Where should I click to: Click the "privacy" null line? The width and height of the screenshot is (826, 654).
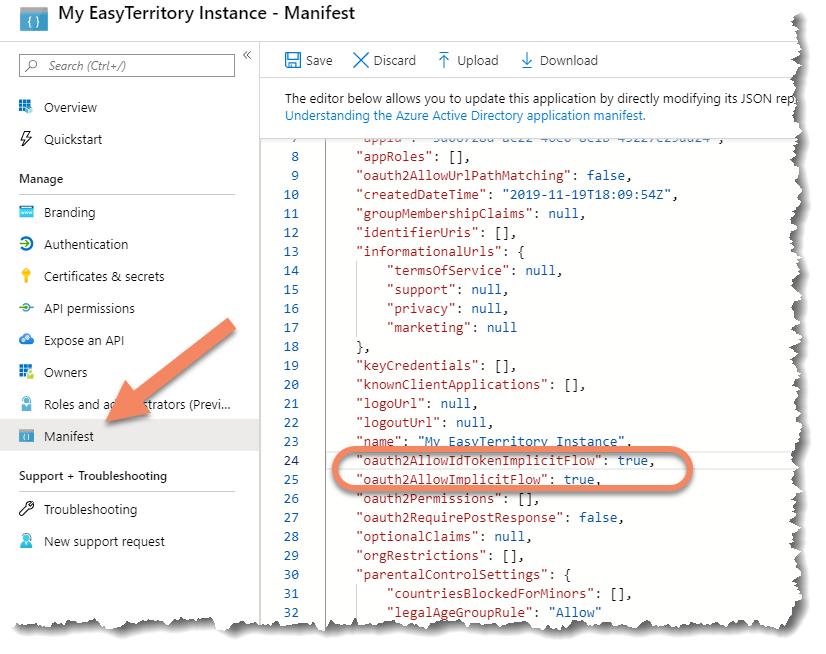(448, 308)
